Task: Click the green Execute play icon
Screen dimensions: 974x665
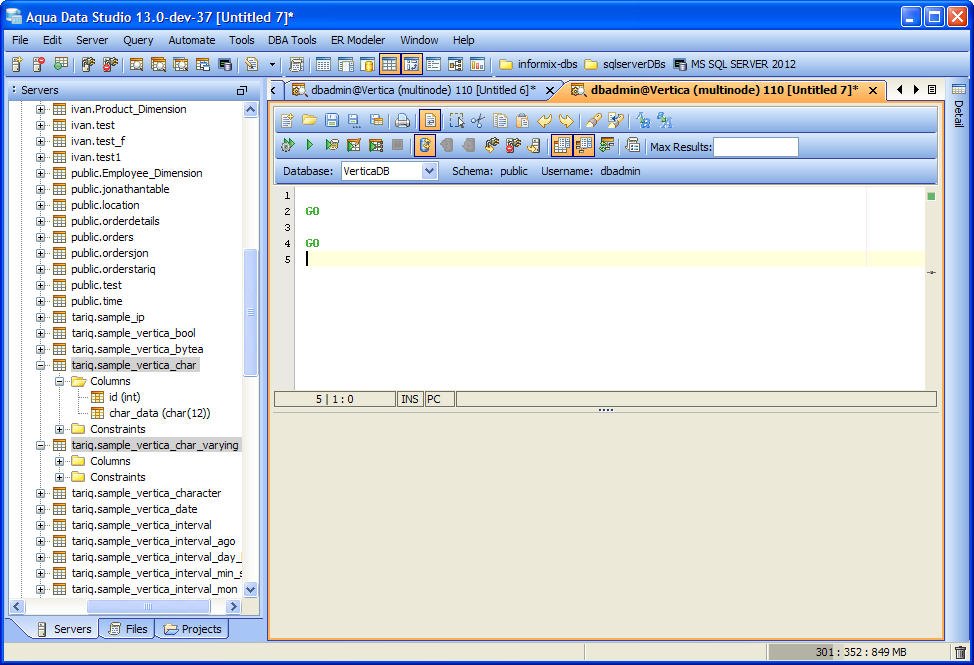Action: coord(309,145)
